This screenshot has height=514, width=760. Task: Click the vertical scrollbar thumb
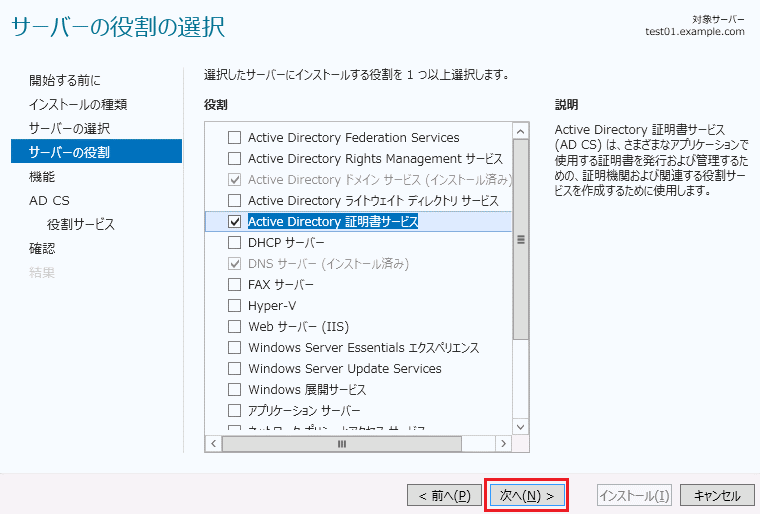pos(521,240)
